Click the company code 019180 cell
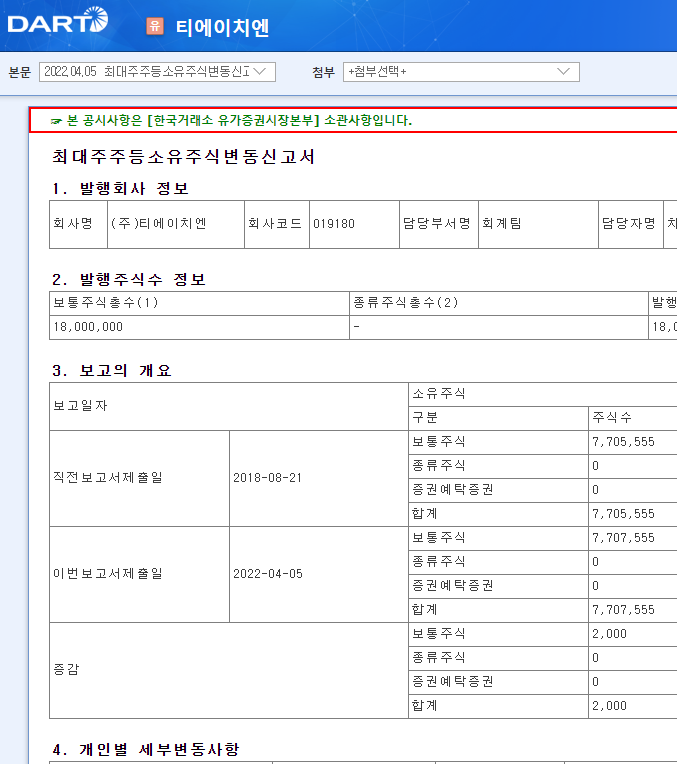Screen dimensions: 677x764 354,224
